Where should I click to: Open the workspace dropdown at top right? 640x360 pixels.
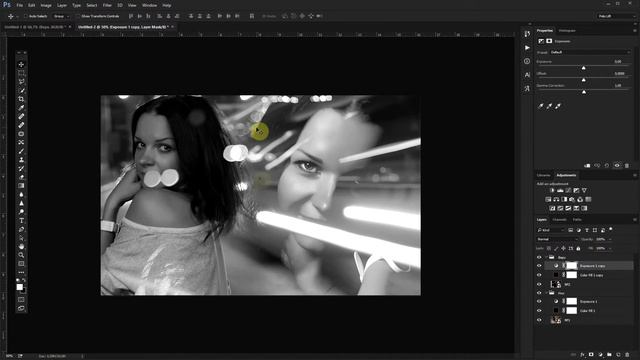(x=616, y=16)
